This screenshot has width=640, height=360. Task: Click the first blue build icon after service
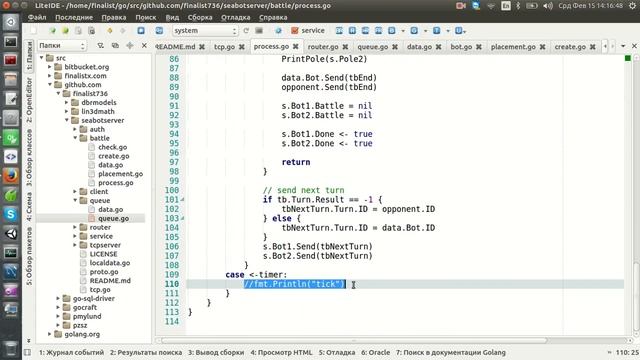339,31
